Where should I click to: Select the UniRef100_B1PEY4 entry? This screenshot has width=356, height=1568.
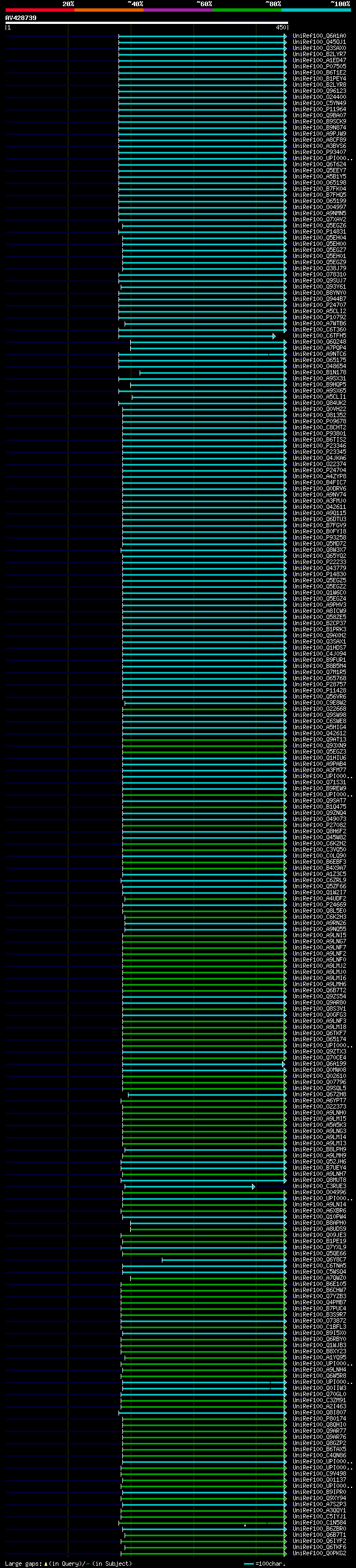(319, 78)
